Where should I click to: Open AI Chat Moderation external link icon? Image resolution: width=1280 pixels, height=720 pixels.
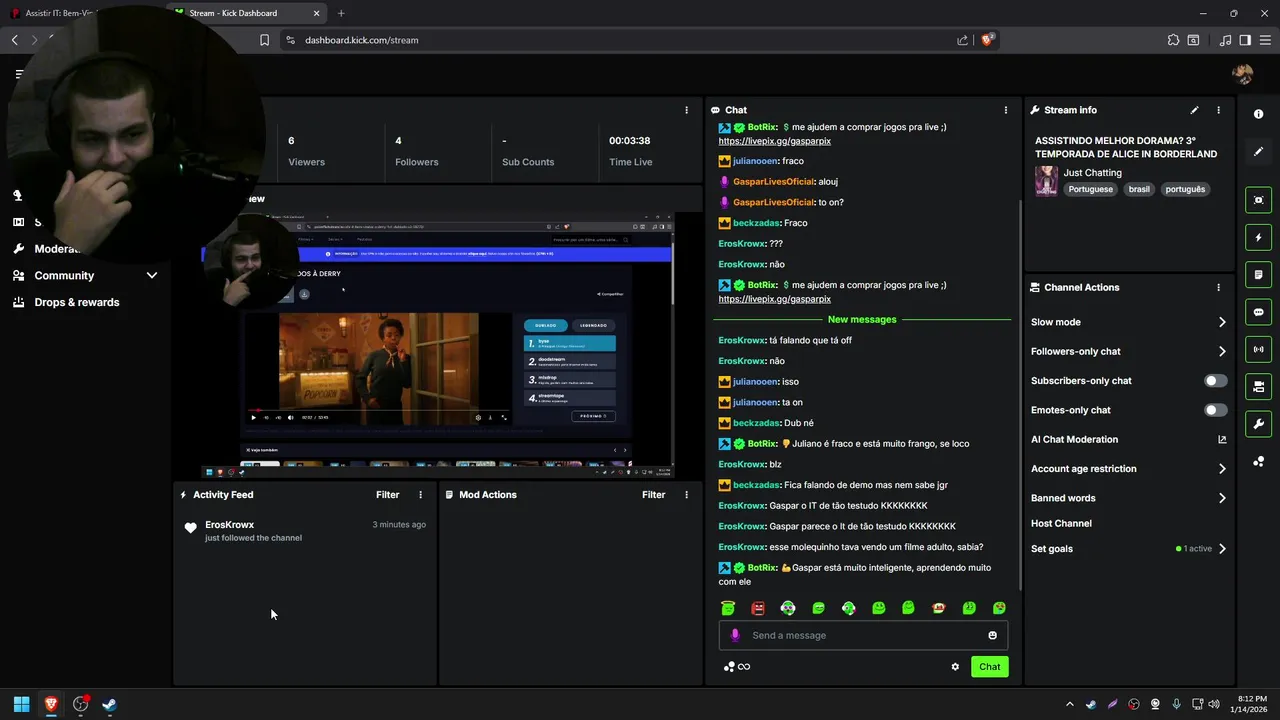coord(1222,439)
